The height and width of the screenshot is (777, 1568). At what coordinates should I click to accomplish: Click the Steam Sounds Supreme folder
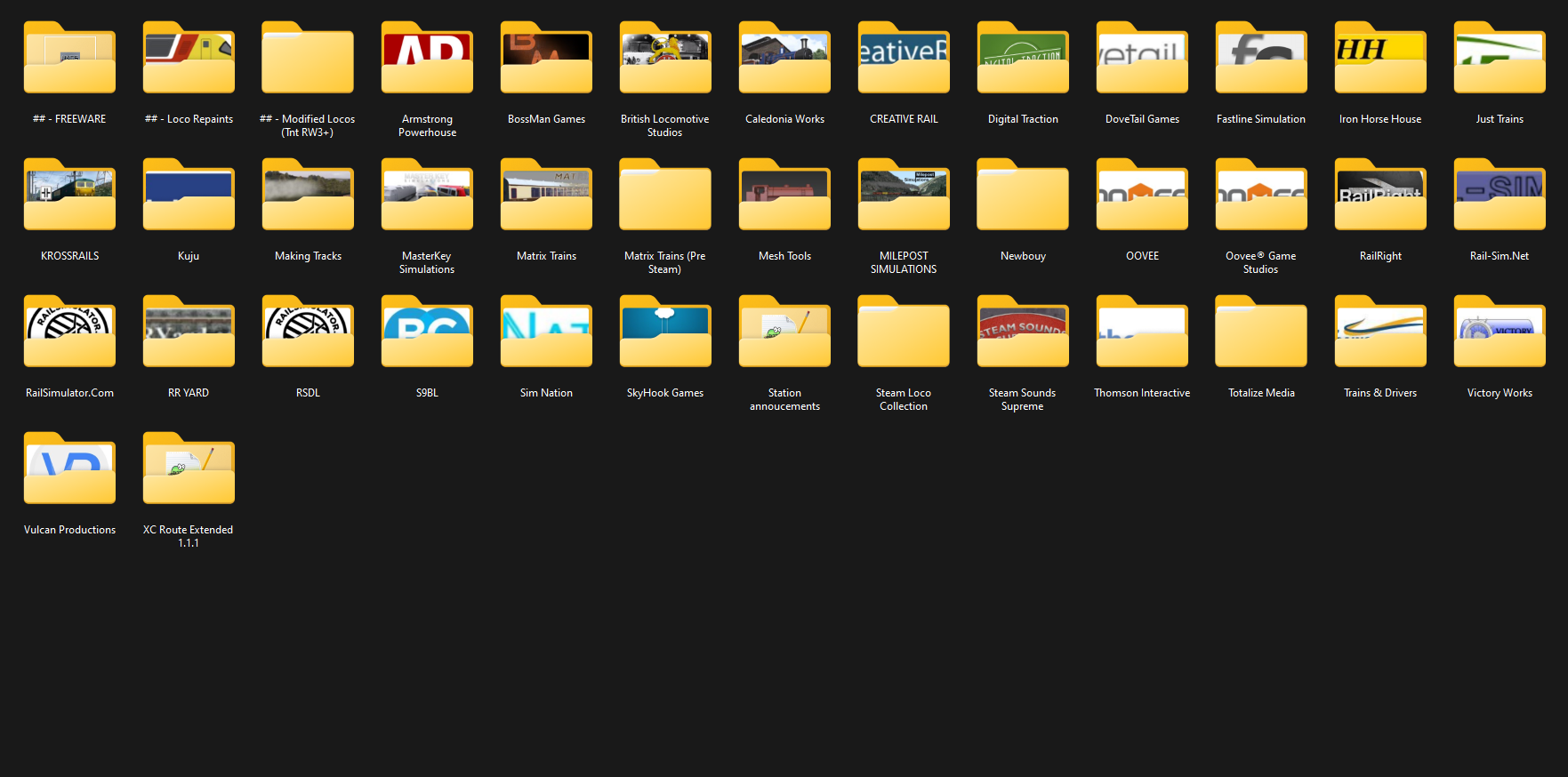pyautogui.click(x=1023, y=332)
